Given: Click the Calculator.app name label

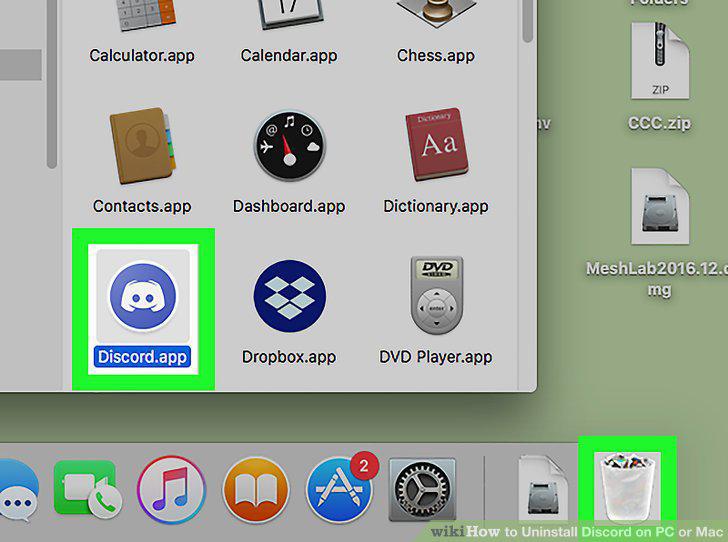Looking at the screenshot, I should (142, 56).
